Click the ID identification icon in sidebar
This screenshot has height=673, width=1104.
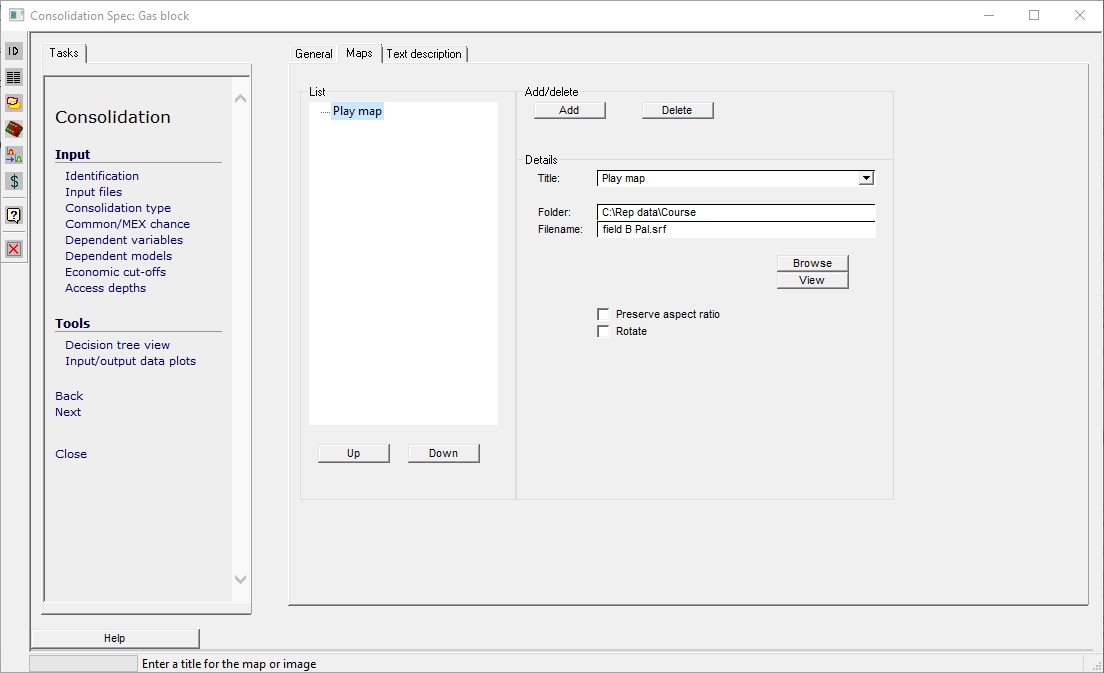pyautogui.click(x=14, y=51)
